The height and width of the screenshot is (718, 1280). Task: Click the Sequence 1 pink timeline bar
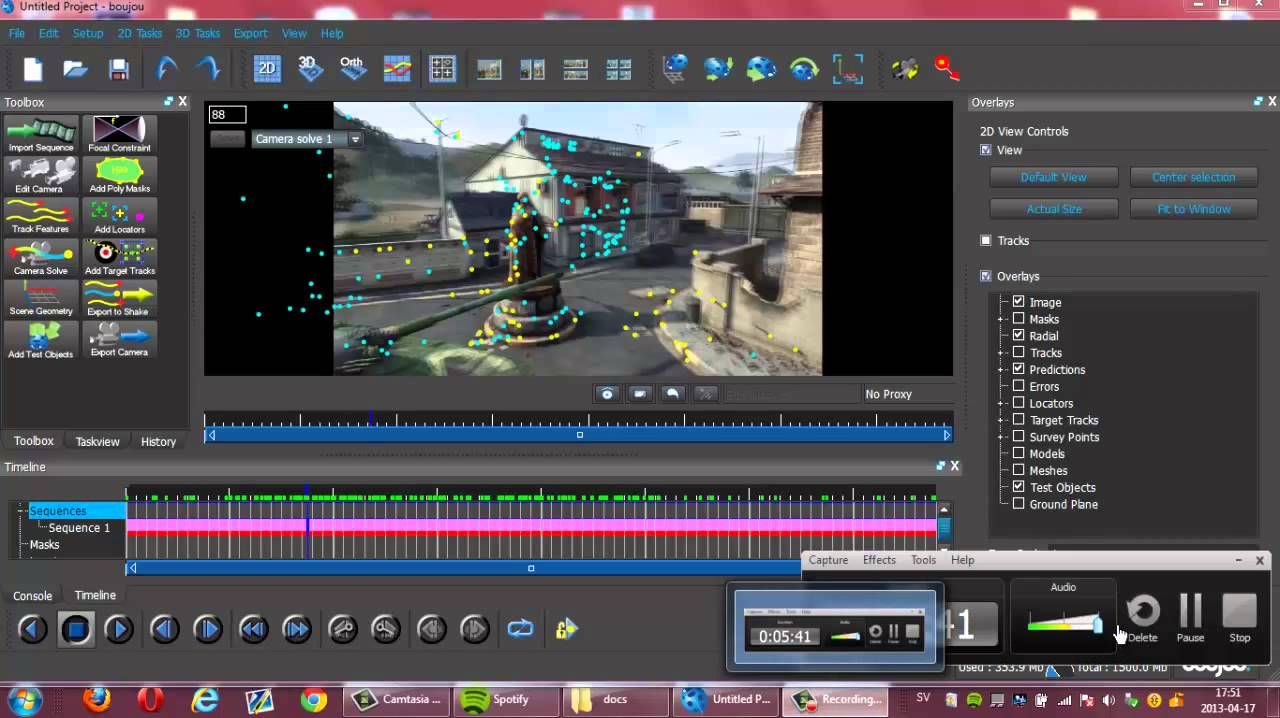click(531, 526)
